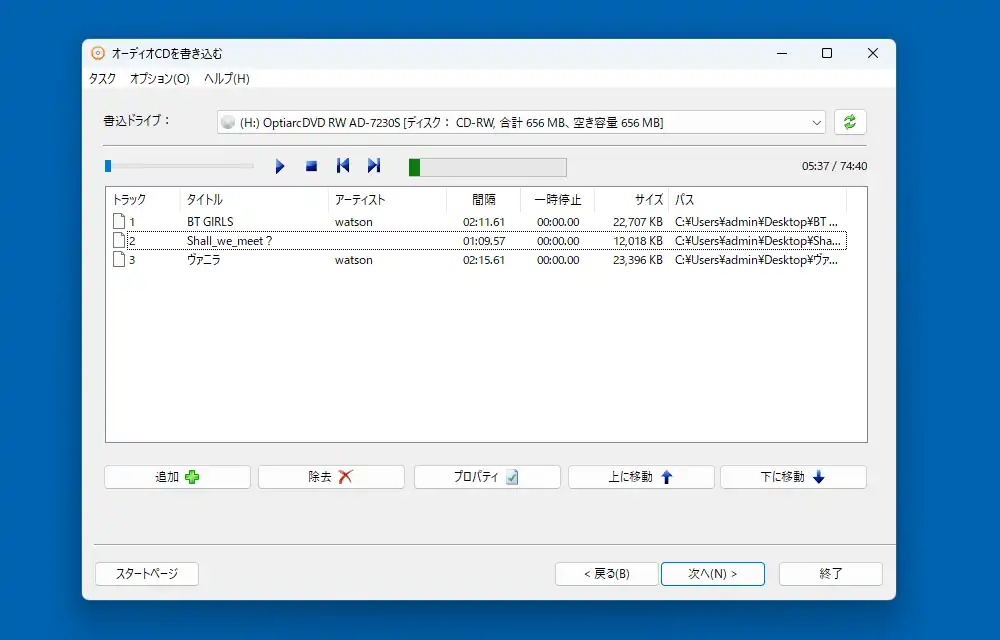
Task: Skip to previous track button
Action: [x=343, y=166]
